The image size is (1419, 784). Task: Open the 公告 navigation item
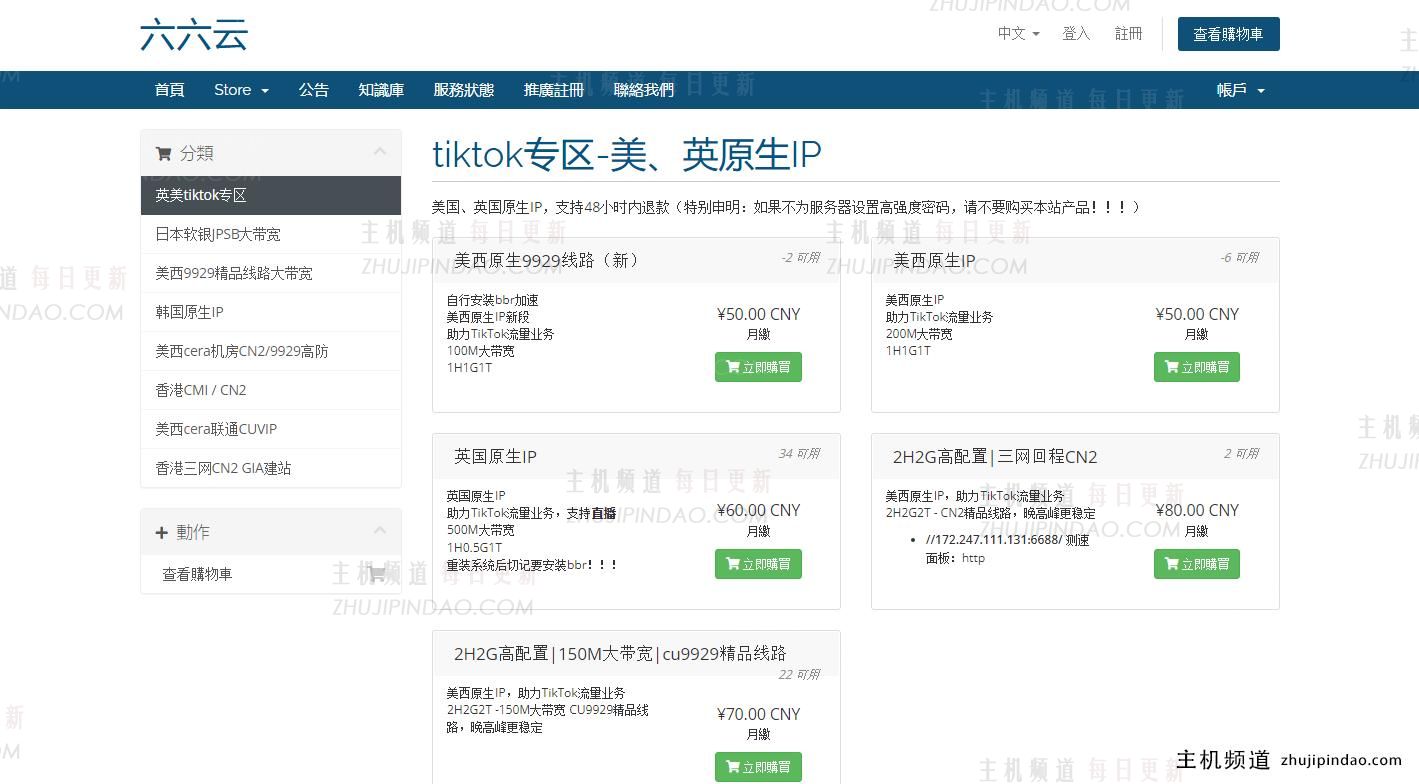pyautogui.click(x=313, y=90)
